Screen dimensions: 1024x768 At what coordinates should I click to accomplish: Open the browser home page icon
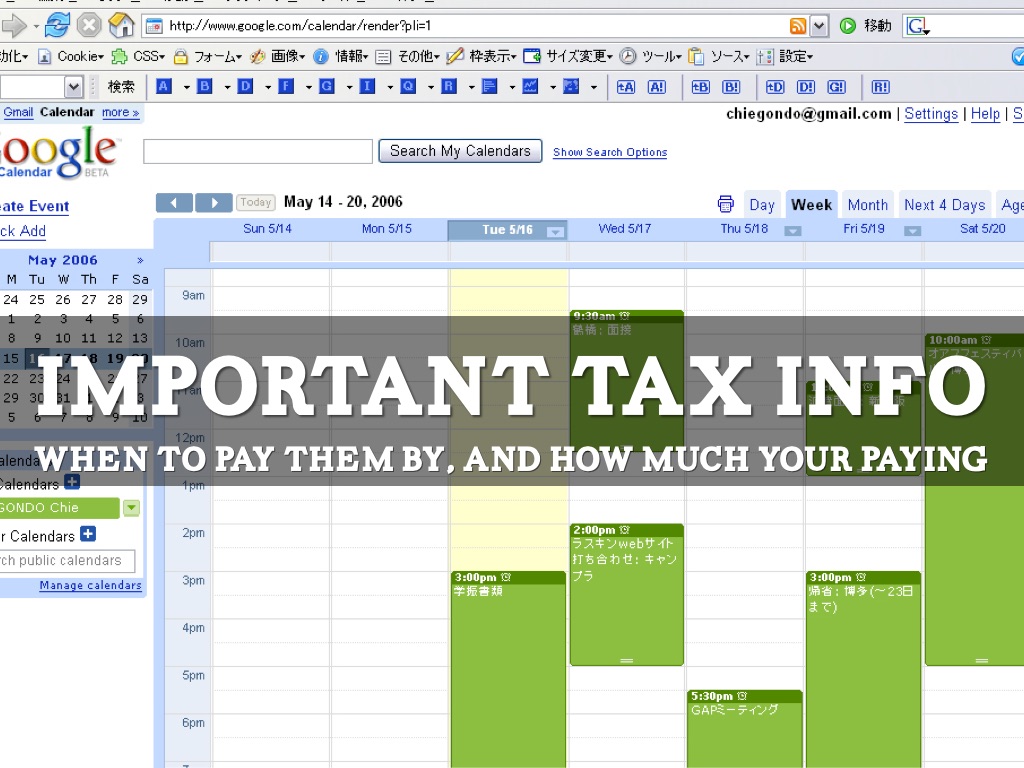pyautogui.click(x=121, y=26)
